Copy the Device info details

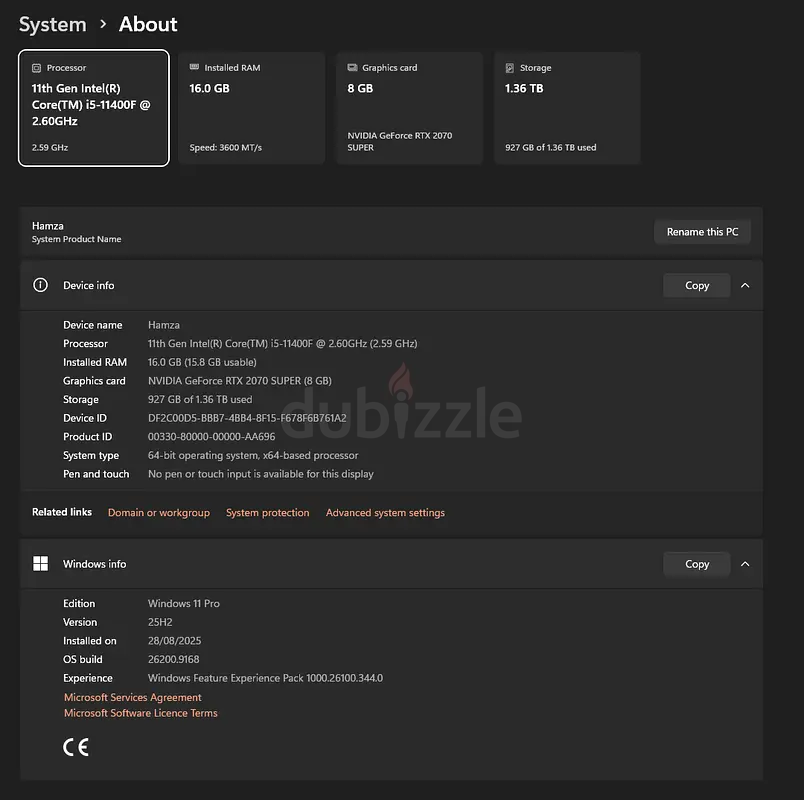pos(697,285)
